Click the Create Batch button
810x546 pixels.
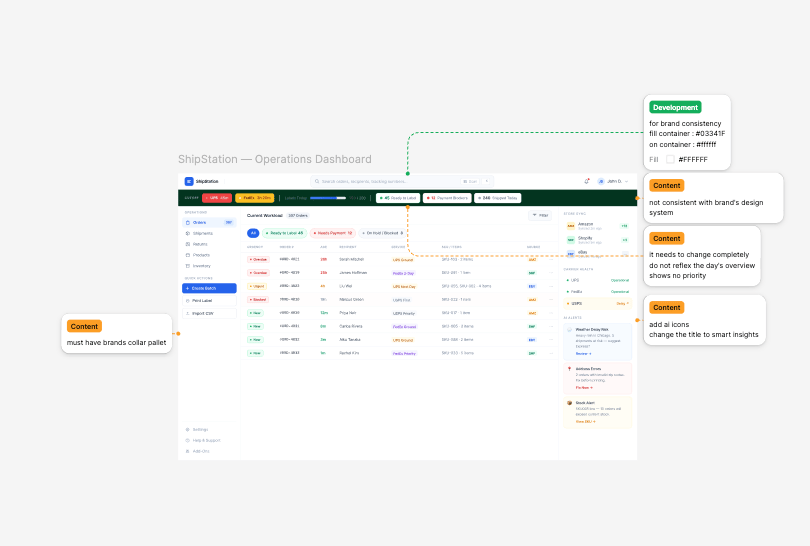(209, 288)
